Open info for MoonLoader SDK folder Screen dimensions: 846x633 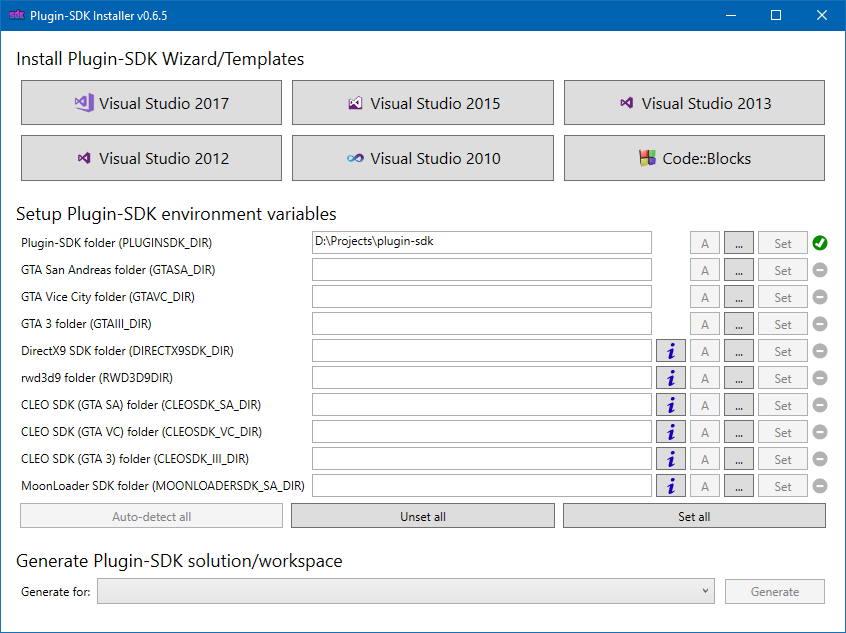point(671,486)
